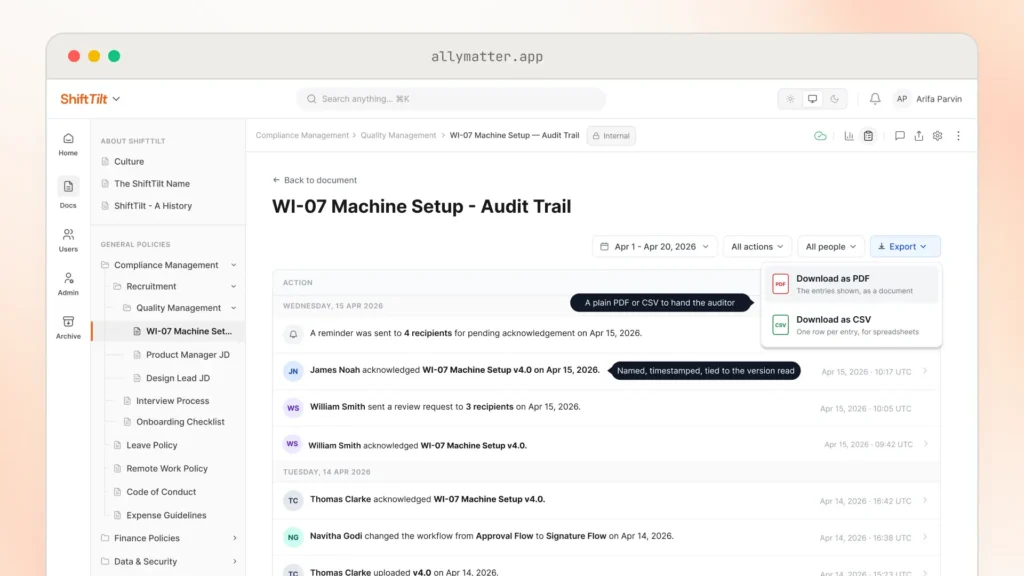This screenshot has width=1024, height=576.
Task: Click the share upload icon
Action: click(x=919, y=136)
